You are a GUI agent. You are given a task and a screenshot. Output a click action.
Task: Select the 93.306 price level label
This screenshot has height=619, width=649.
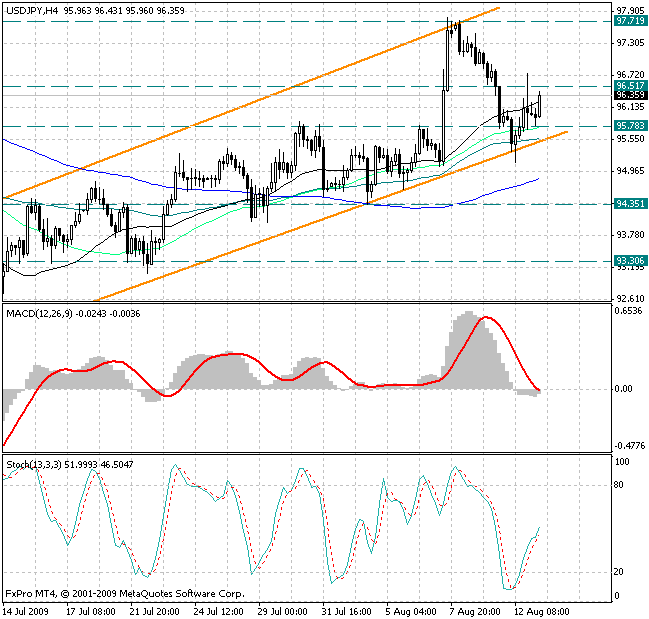point(630,260)
